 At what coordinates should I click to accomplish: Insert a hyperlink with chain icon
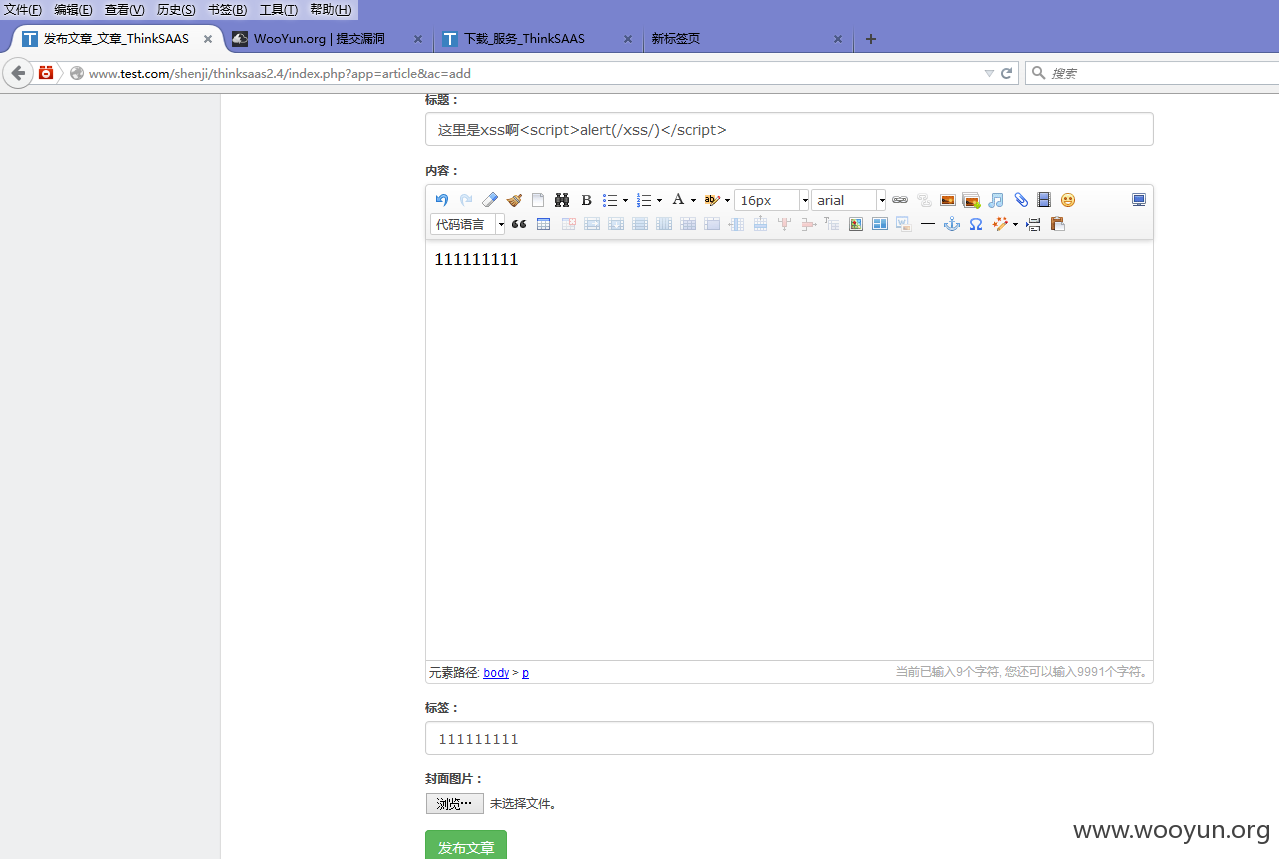[x=900, y=200]
